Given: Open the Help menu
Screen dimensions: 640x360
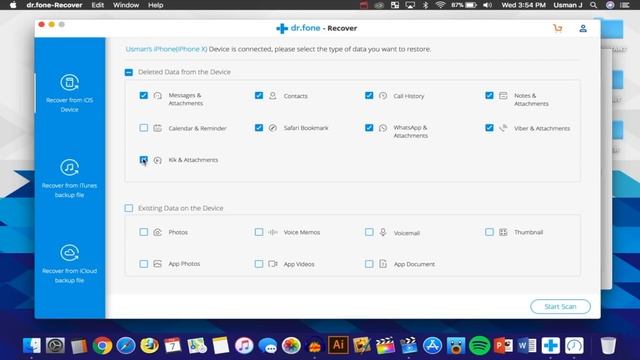Looking at the screenshot, I should [156, 5].
